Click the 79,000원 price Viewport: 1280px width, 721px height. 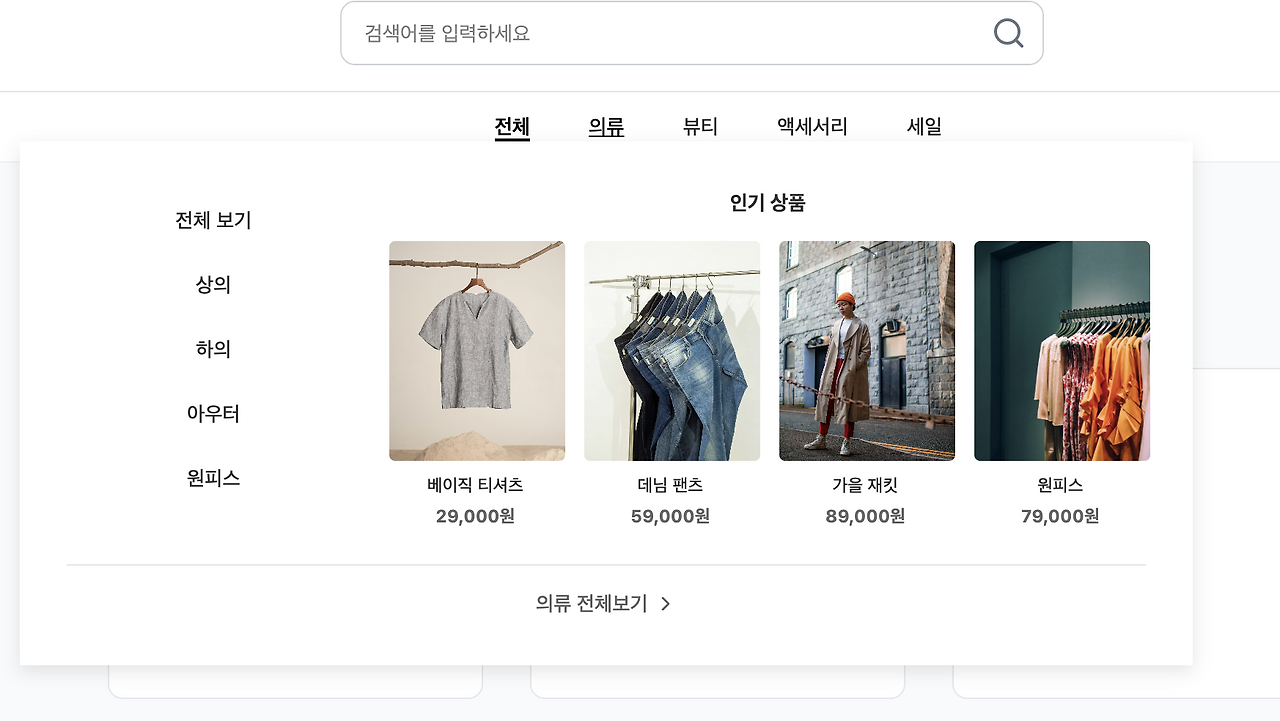(x=1060, y=516)
